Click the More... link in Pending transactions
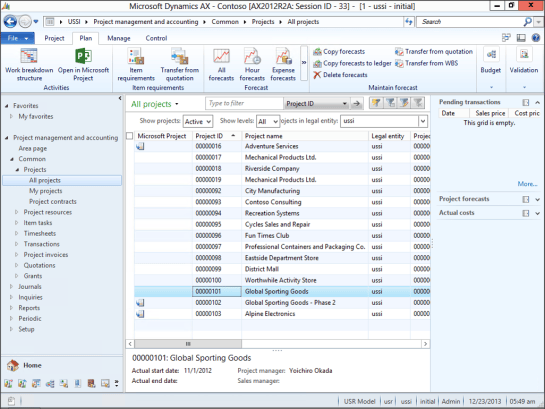The width and height of the screenshot is (545, 409). click(x=527, y=184)
